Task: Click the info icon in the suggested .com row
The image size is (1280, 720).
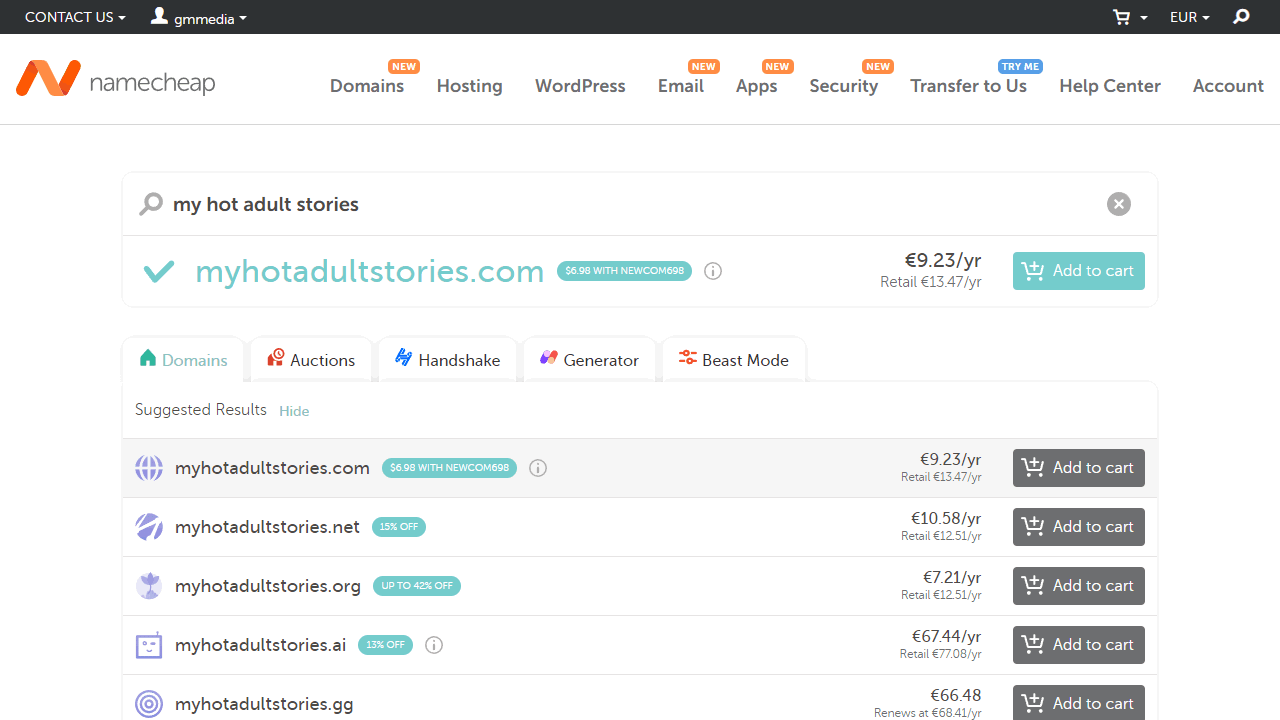Action: [x=538, y=468]
